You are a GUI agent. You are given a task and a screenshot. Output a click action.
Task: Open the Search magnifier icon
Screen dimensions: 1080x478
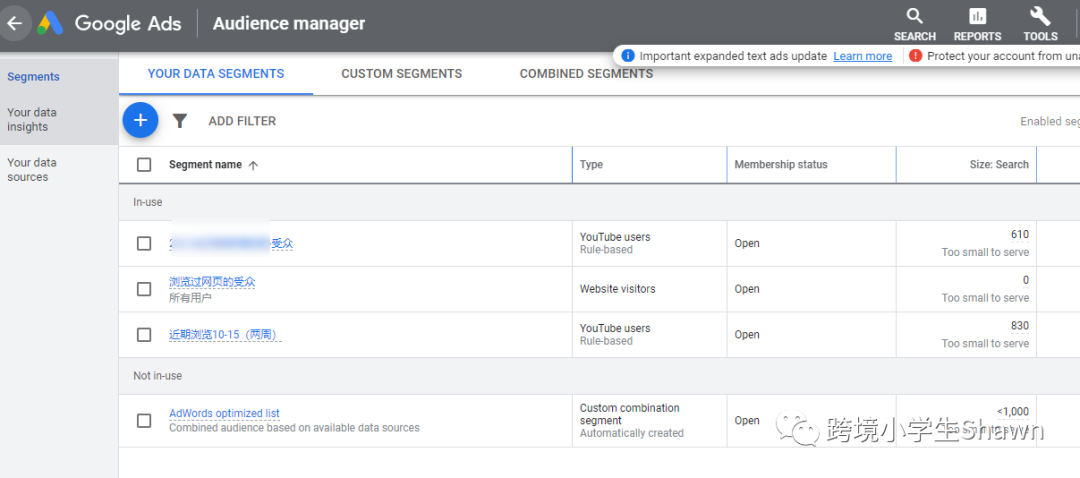[x=914, y=16]
